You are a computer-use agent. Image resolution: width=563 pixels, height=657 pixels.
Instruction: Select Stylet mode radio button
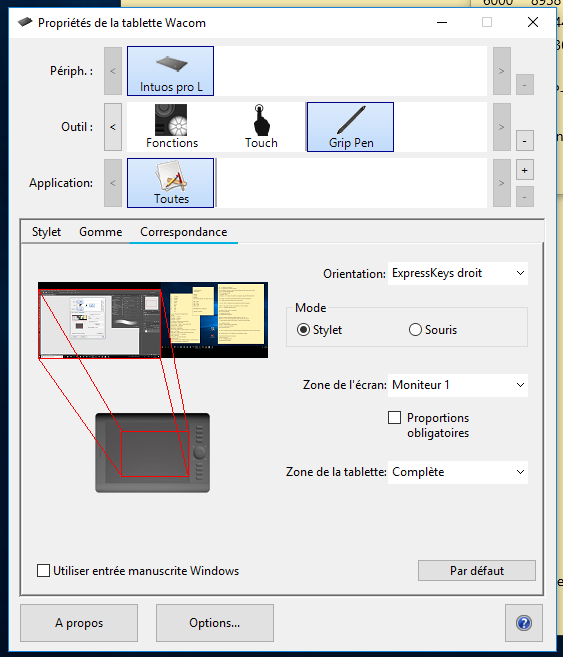pos(303,330)
